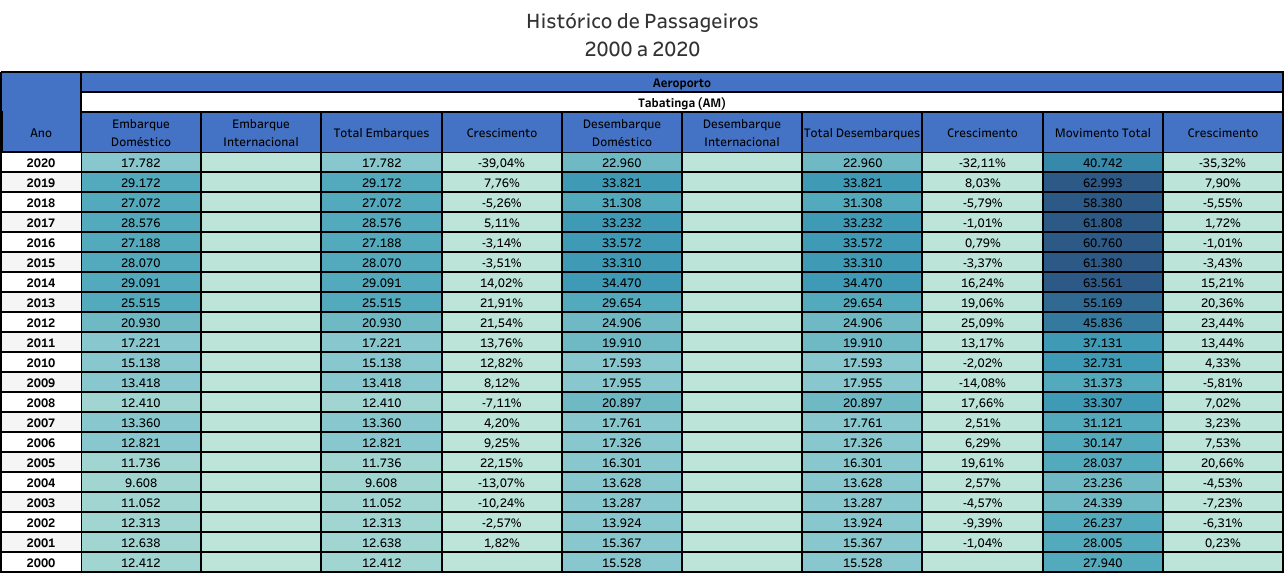
Task: Select the Embarque Doméstico column header
Action: tap(141, 132)
